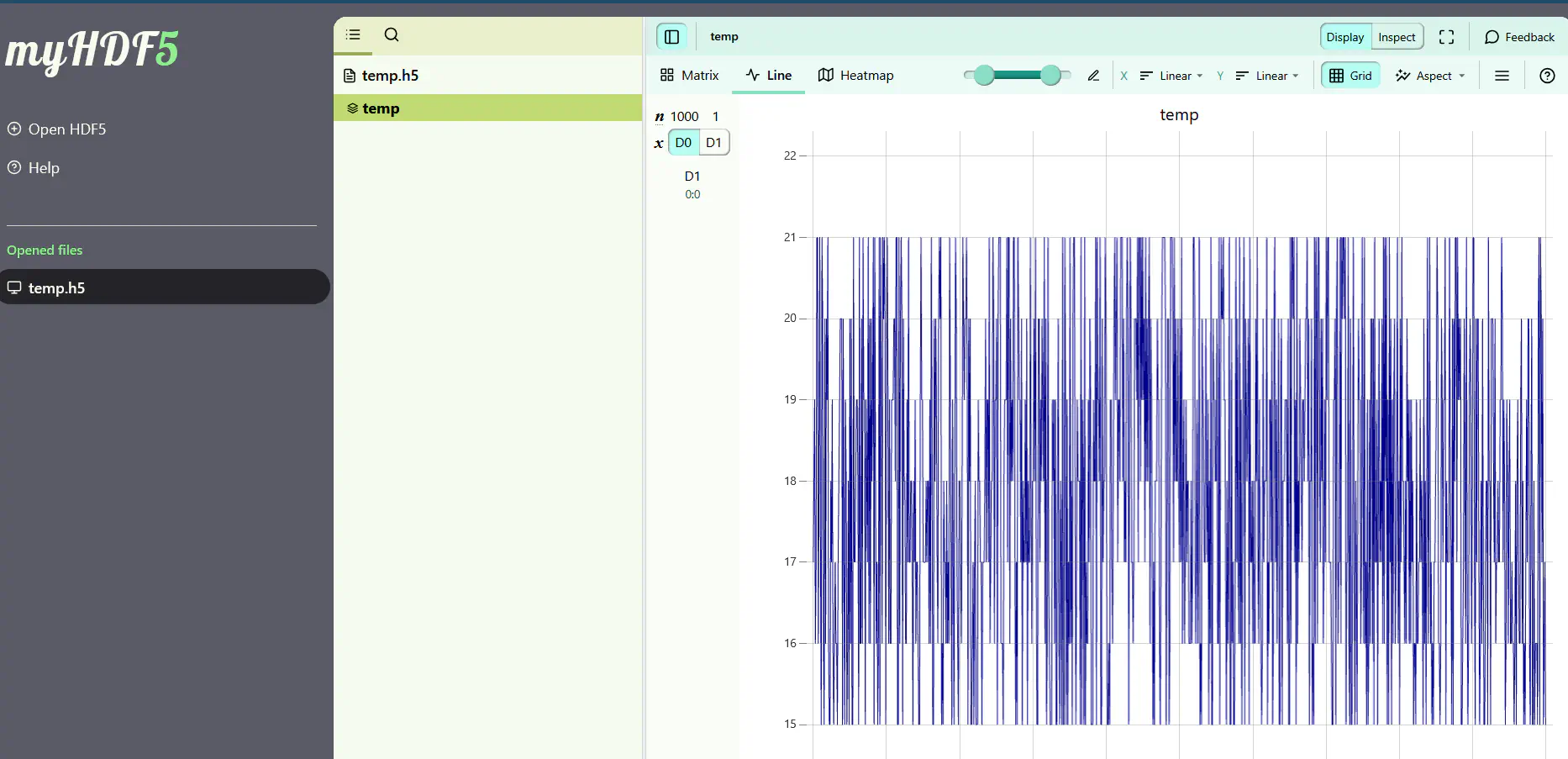Click the tree list view icon
This screenshot has height=759, width=1568.
click(x=353, y=35)
